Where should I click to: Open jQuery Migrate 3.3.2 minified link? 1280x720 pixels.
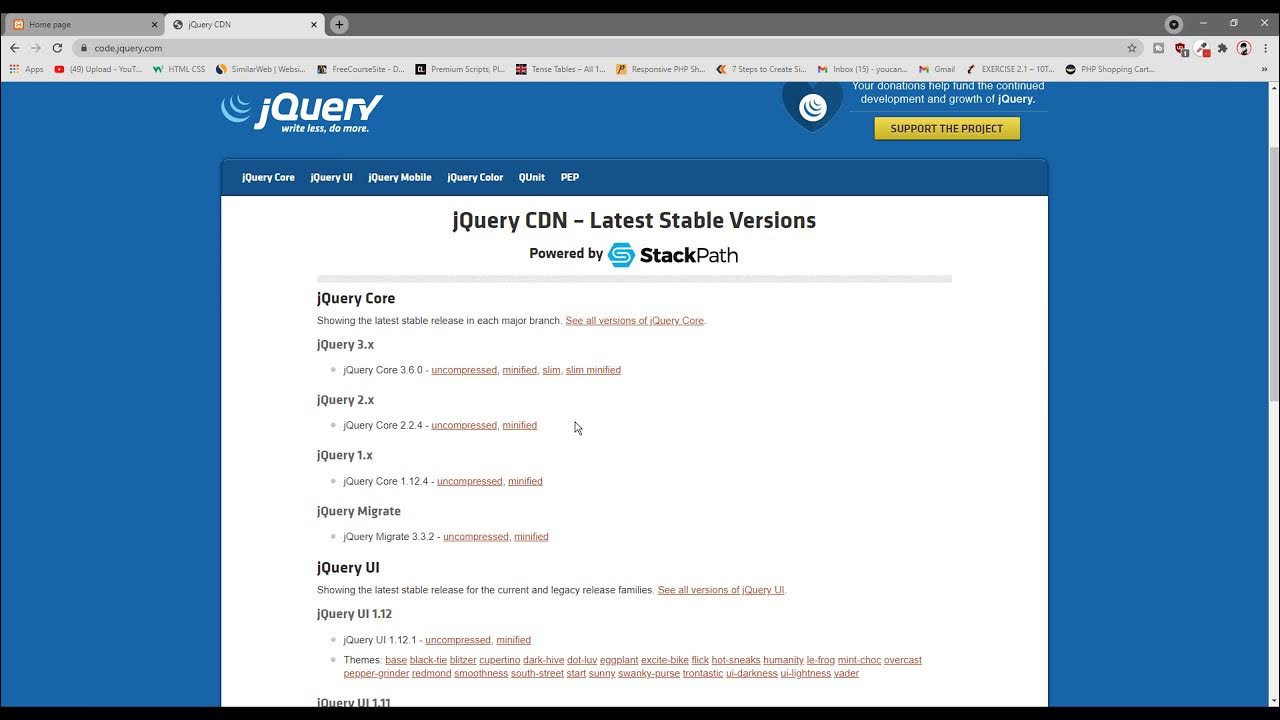[x=531, y=537]
